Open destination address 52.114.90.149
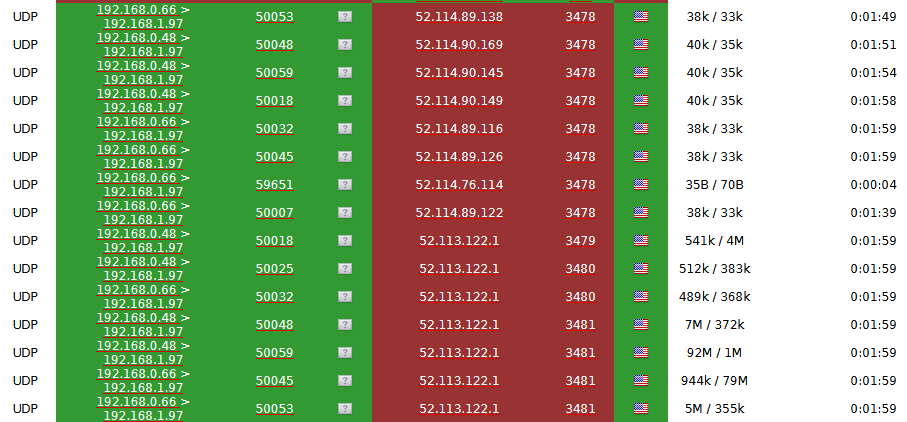 click(x=459, y=101)
